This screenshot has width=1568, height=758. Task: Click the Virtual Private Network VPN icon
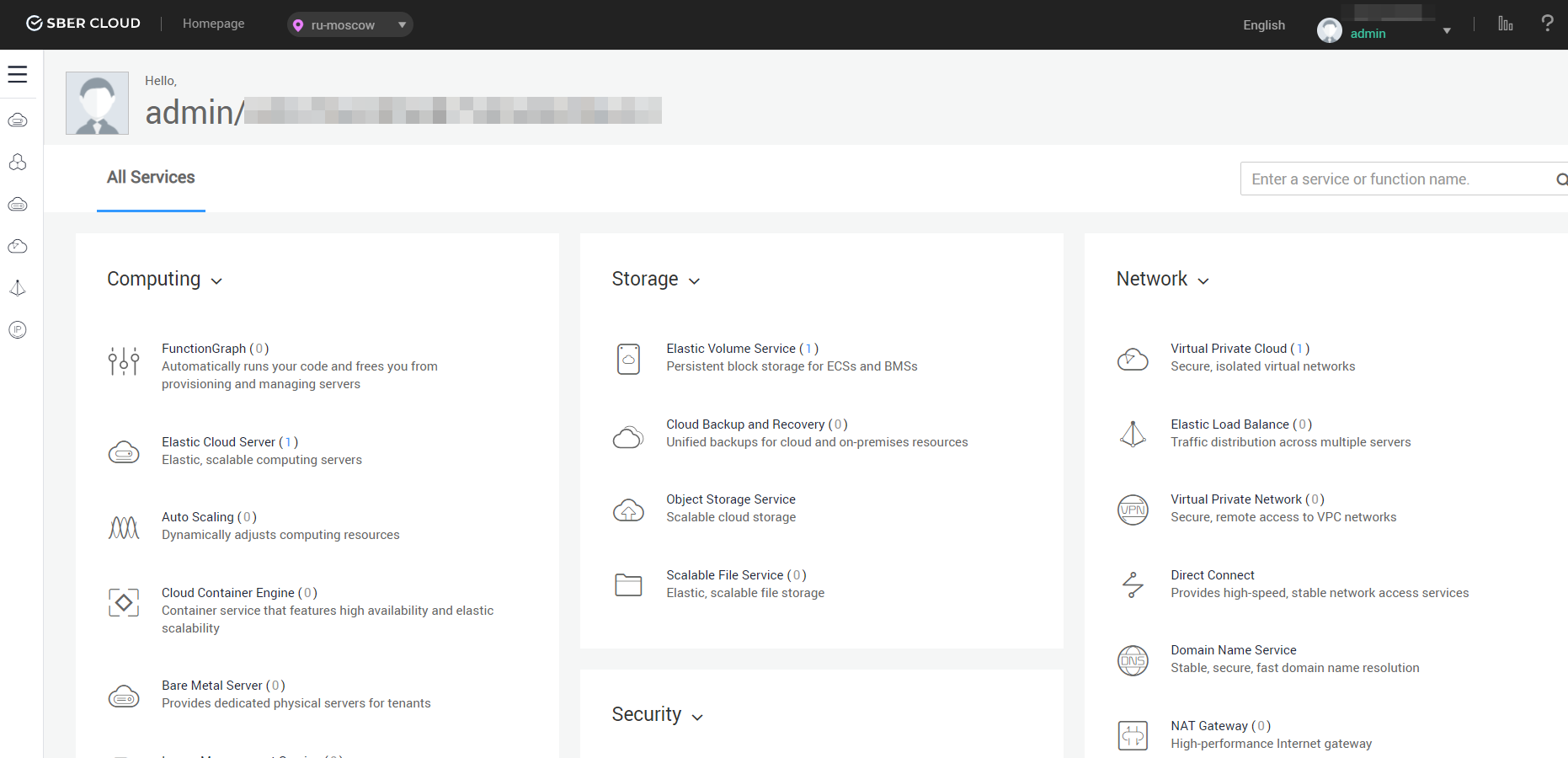(x=1133, y=510)
